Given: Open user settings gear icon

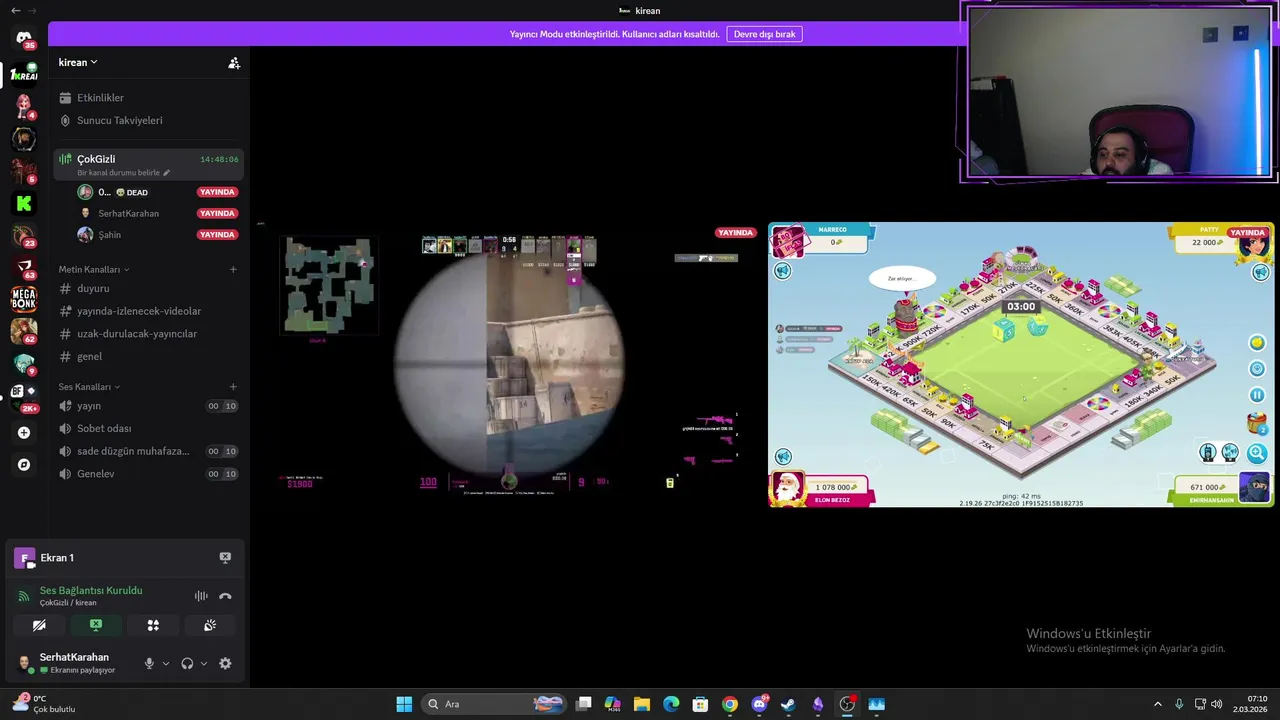Looking at the screenshot, I should 225,663.
